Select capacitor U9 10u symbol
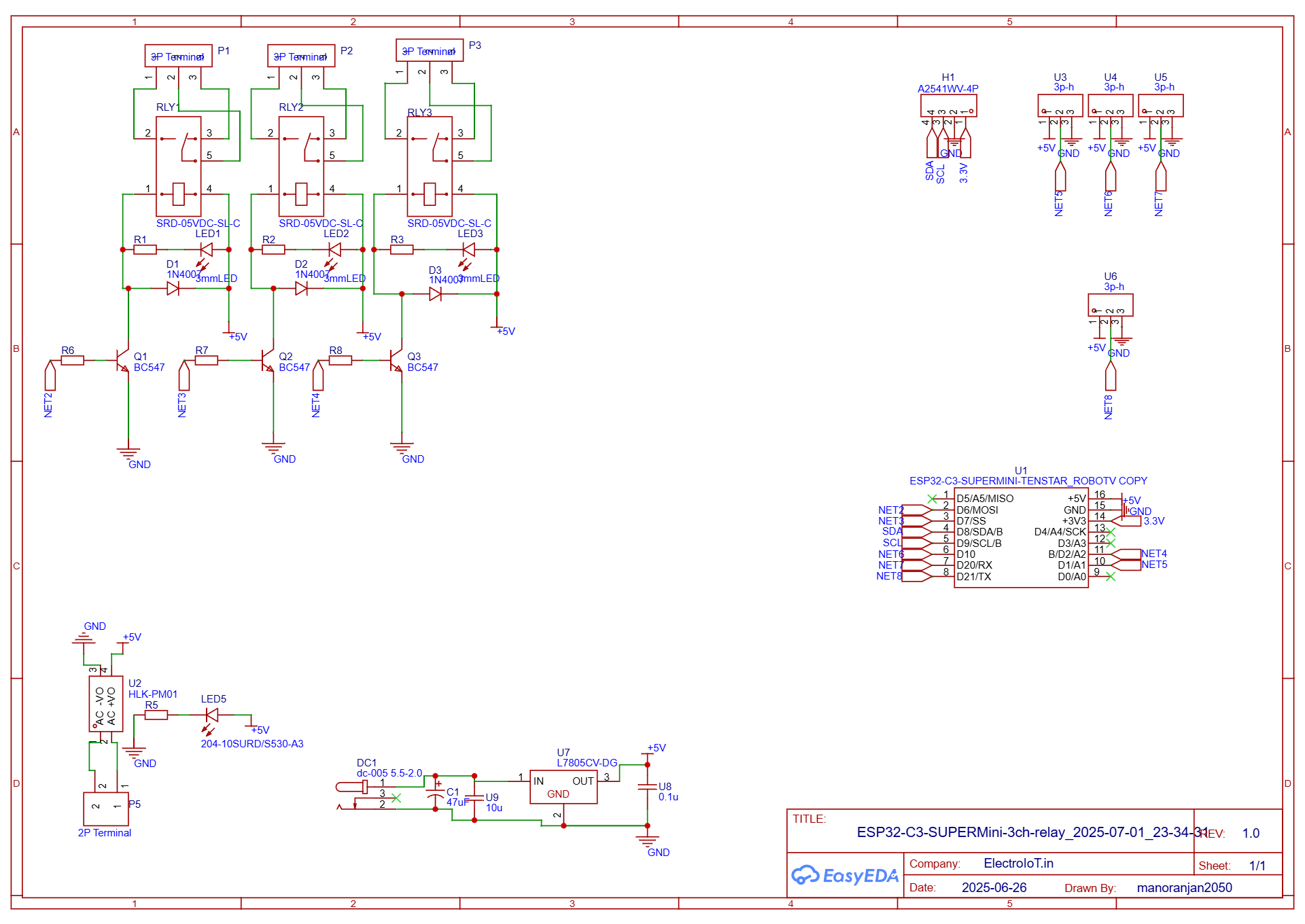This screenshot has width=1305, height=924. pyautogui.click(x=474, y=798)
